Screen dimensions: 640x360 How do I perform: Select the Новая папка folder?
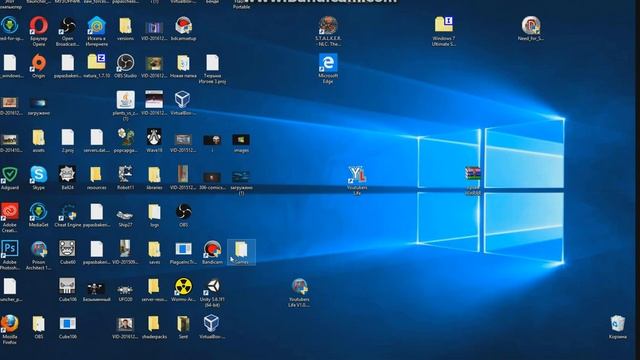coord(183,63)
